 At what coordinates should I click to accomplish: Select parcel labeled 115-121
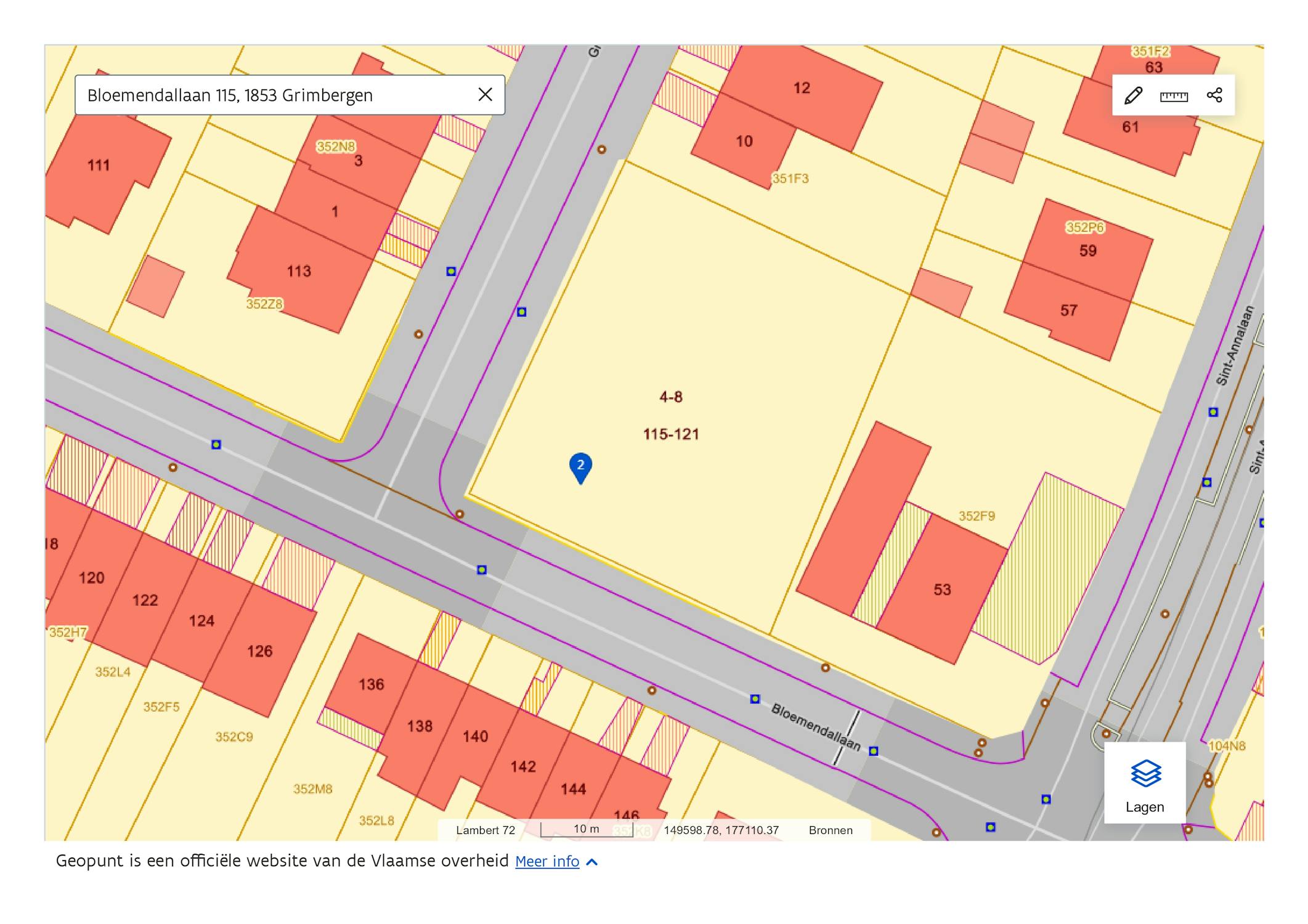[x=671, y=434]
